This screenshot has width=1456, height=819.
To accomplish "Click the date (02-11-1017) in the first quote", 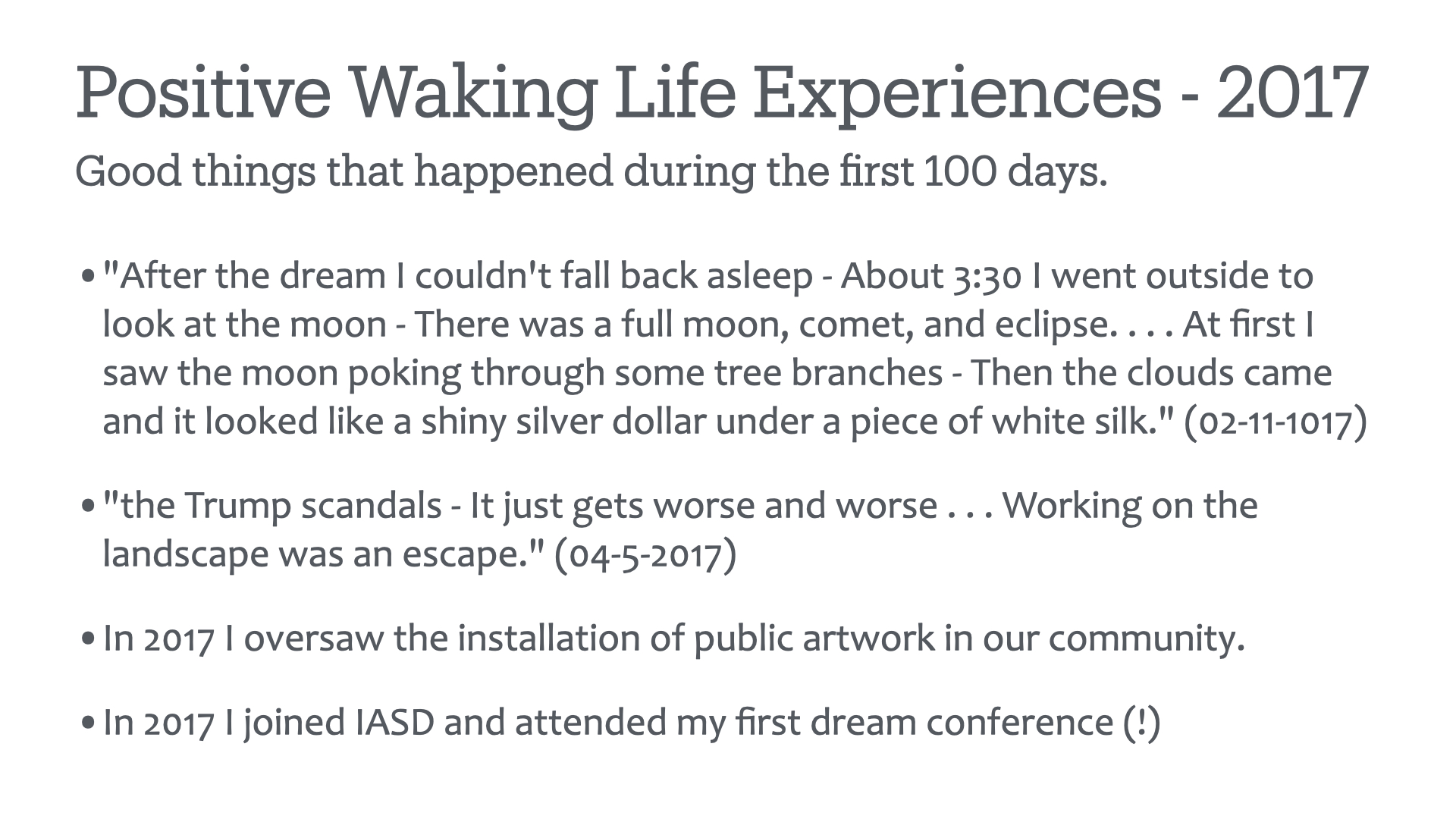I will [1276, 422].
